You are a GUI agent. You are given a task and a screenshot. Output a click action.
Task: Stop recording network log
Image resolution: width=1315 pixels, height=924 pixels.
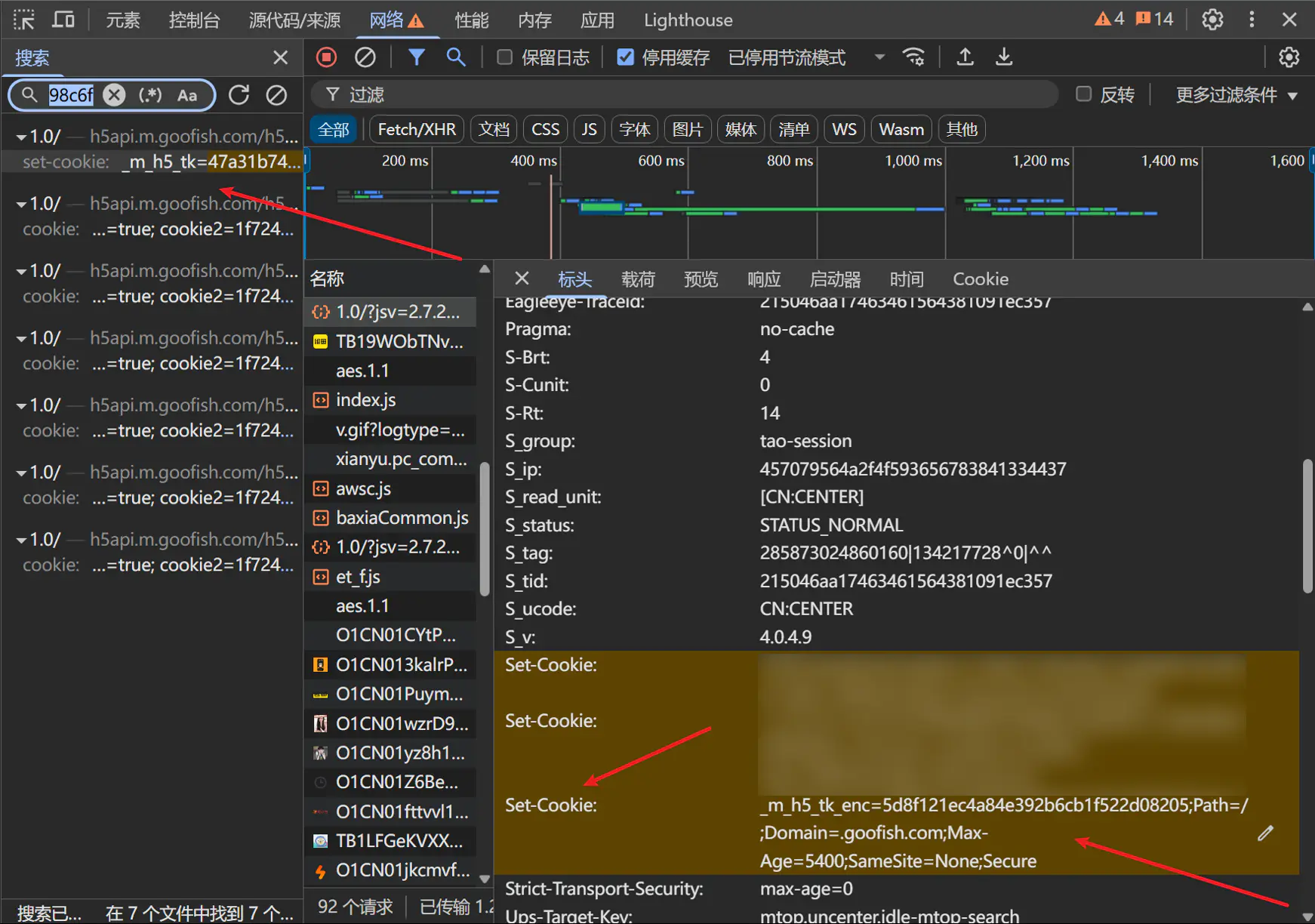[326, 57]
